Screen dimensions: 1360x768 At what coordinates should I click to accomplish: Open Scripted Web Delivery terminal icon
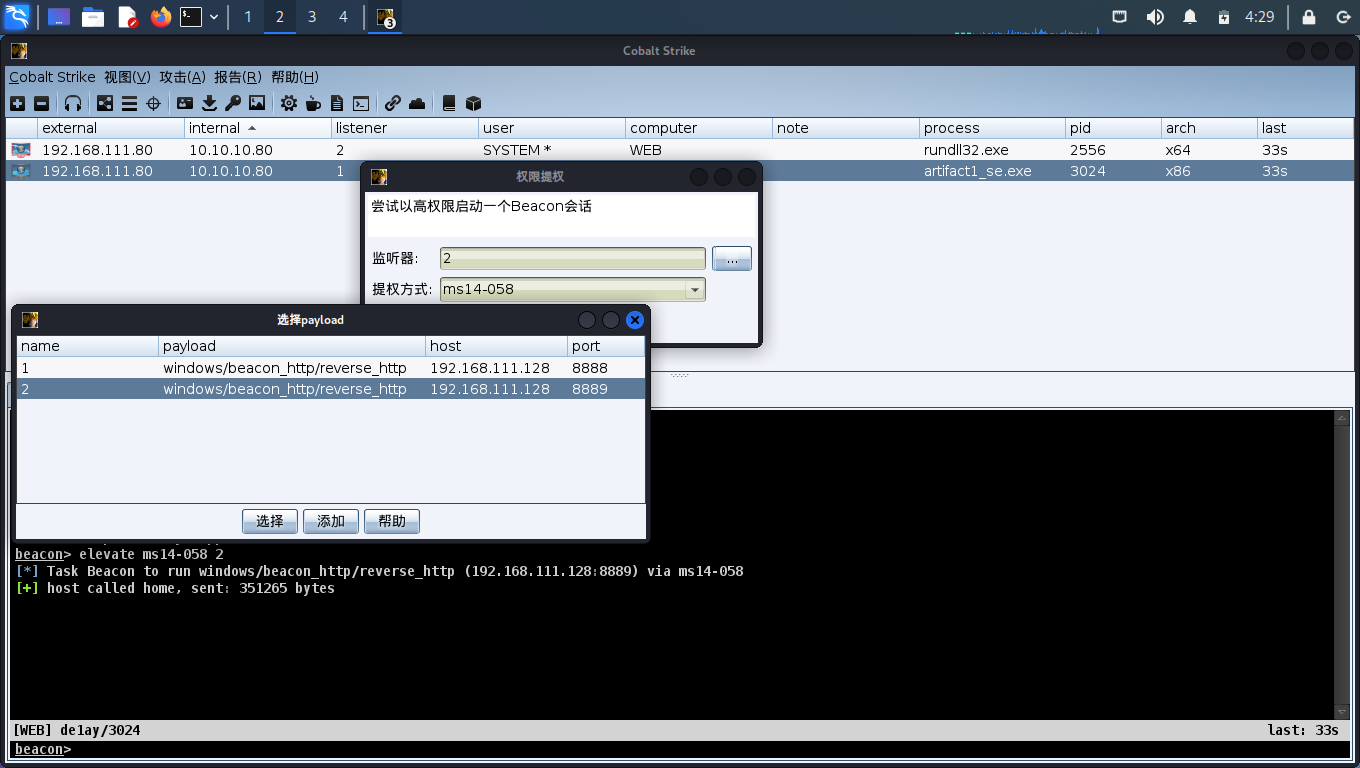[x=361, y=103]
